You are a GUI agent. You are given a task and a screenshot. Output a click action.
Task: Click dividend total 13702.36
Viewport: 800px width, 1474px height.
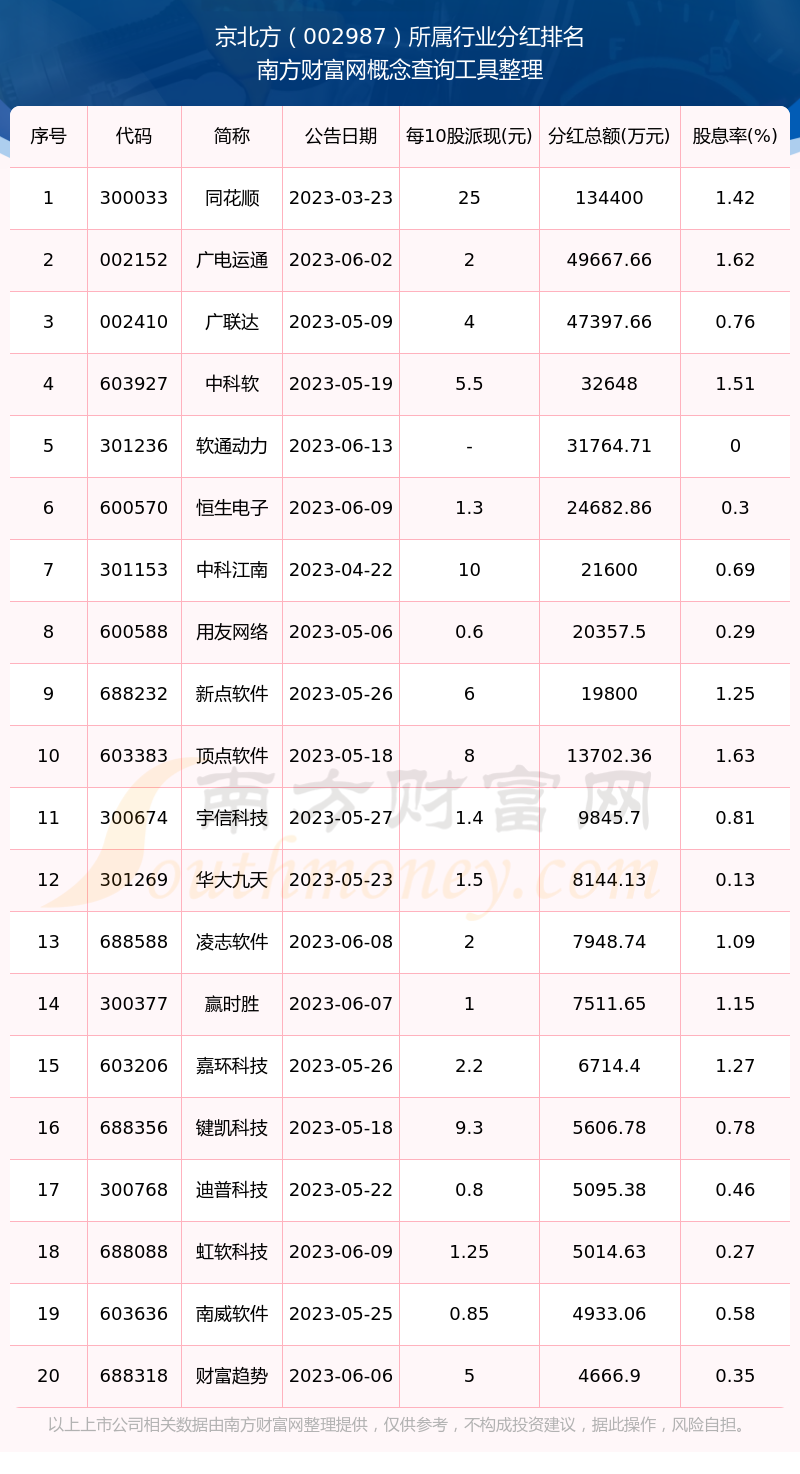(x=609, y=756)
